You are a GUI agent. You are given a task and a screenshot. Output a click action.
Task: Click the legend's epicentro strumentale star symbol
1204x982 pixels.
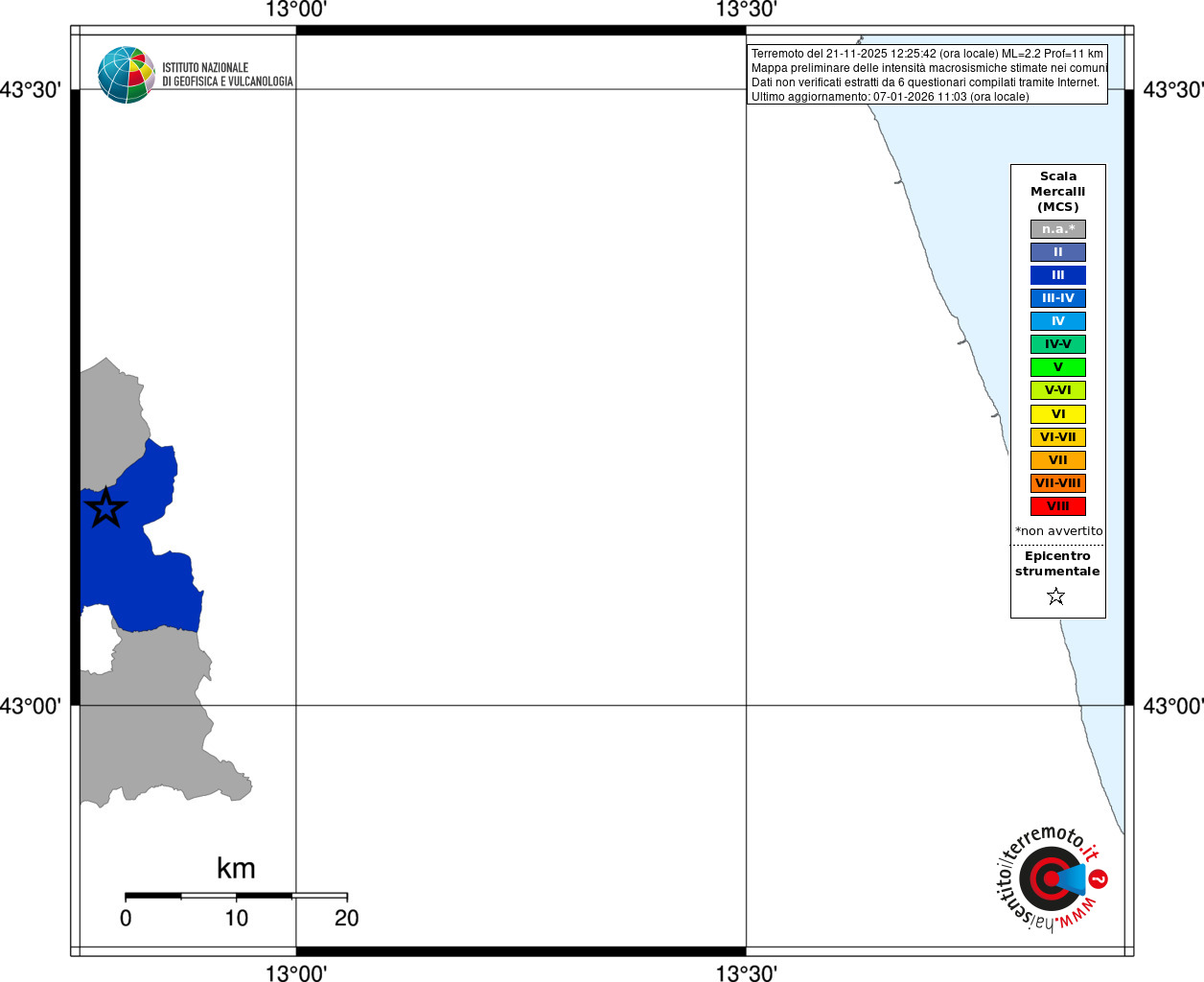pyautogui.click(x=1056, y=596)
